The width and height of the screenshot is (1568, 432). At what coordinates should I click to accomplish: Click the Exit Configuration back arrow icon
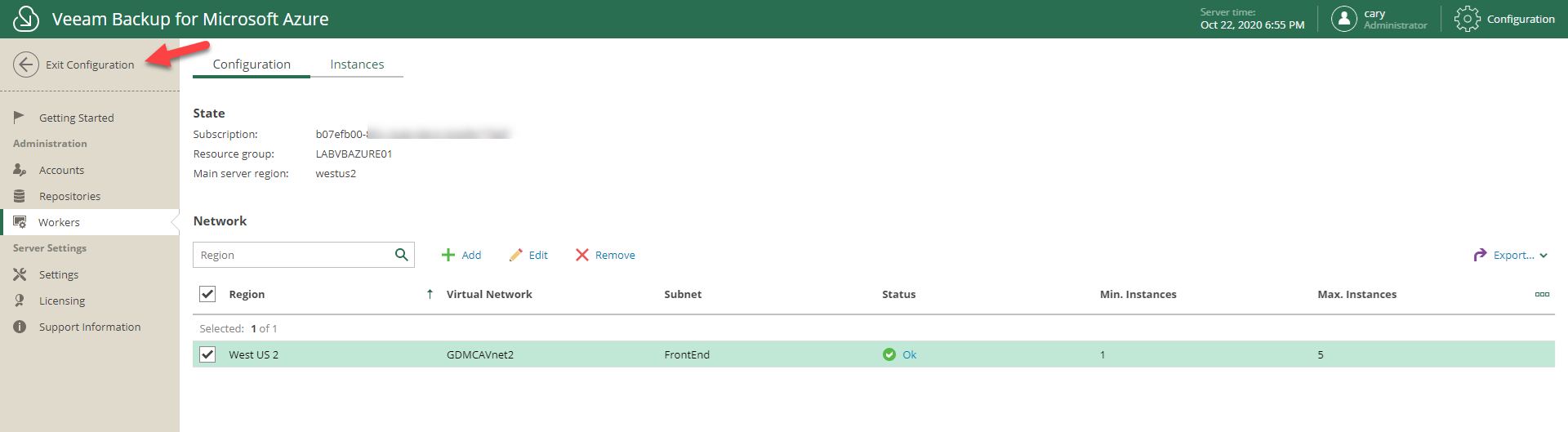click(x=26, y=65)
